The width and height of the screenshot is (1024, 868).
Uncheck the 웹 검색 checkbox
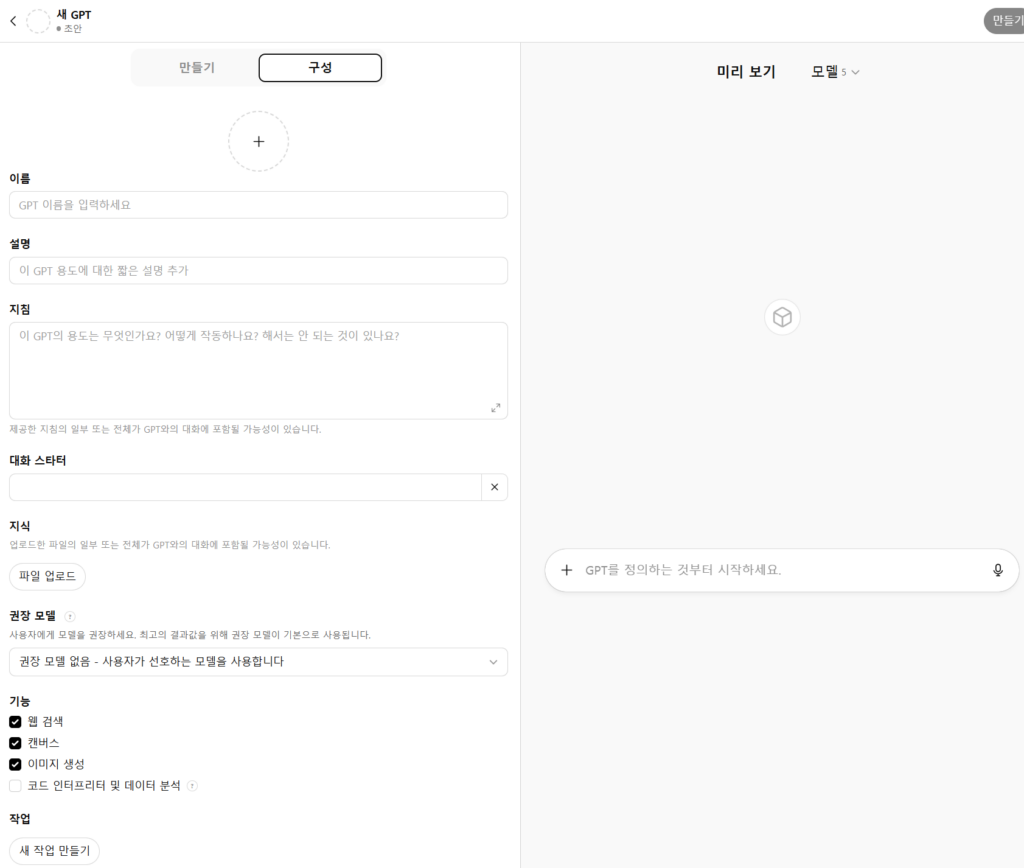point(15,721)
